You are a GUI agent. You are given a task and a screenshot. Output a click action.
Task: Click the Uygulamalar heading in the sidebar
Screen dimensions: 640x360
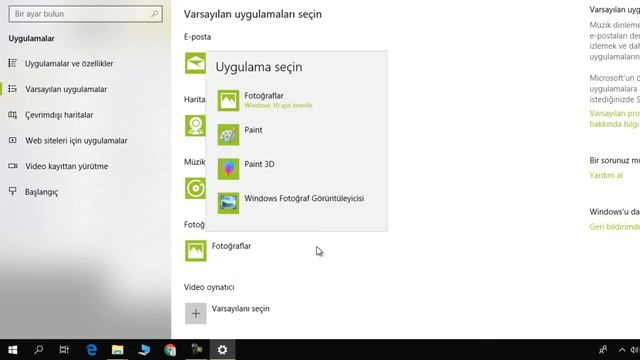point(31,38)
